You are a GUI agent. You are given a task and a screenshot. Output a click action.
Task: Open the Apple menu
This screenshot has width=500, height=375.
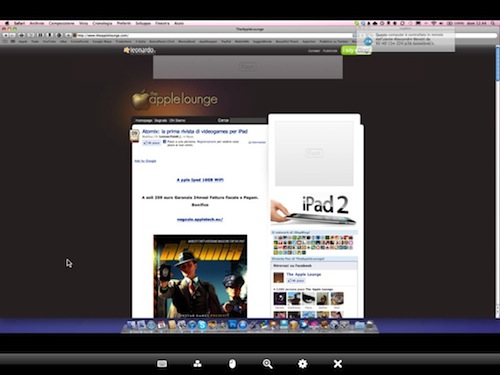(7, 23)
